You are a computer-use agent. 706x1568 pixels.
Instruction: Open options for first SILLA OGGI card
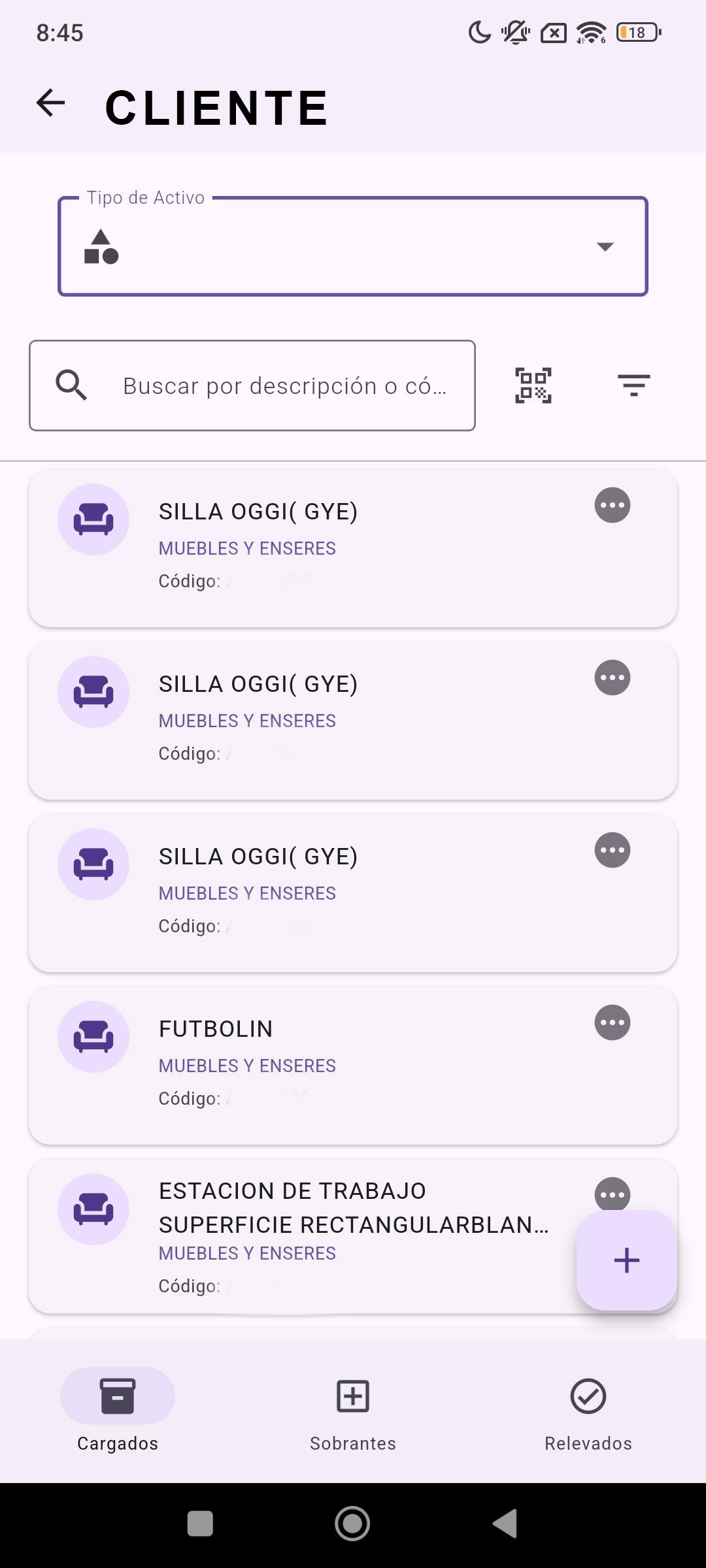612,505
